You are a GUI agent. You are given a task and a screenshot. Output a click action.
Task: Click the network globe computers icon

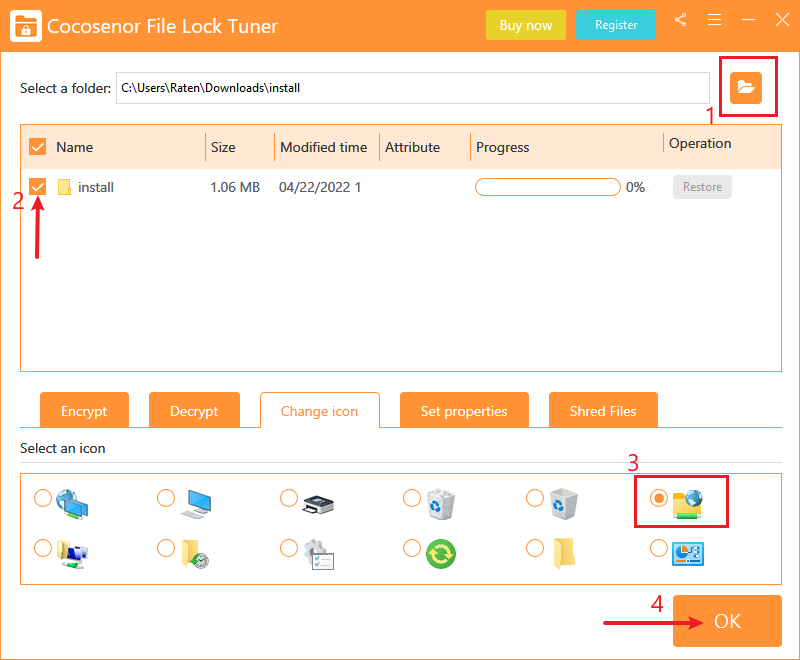(72, 504)
